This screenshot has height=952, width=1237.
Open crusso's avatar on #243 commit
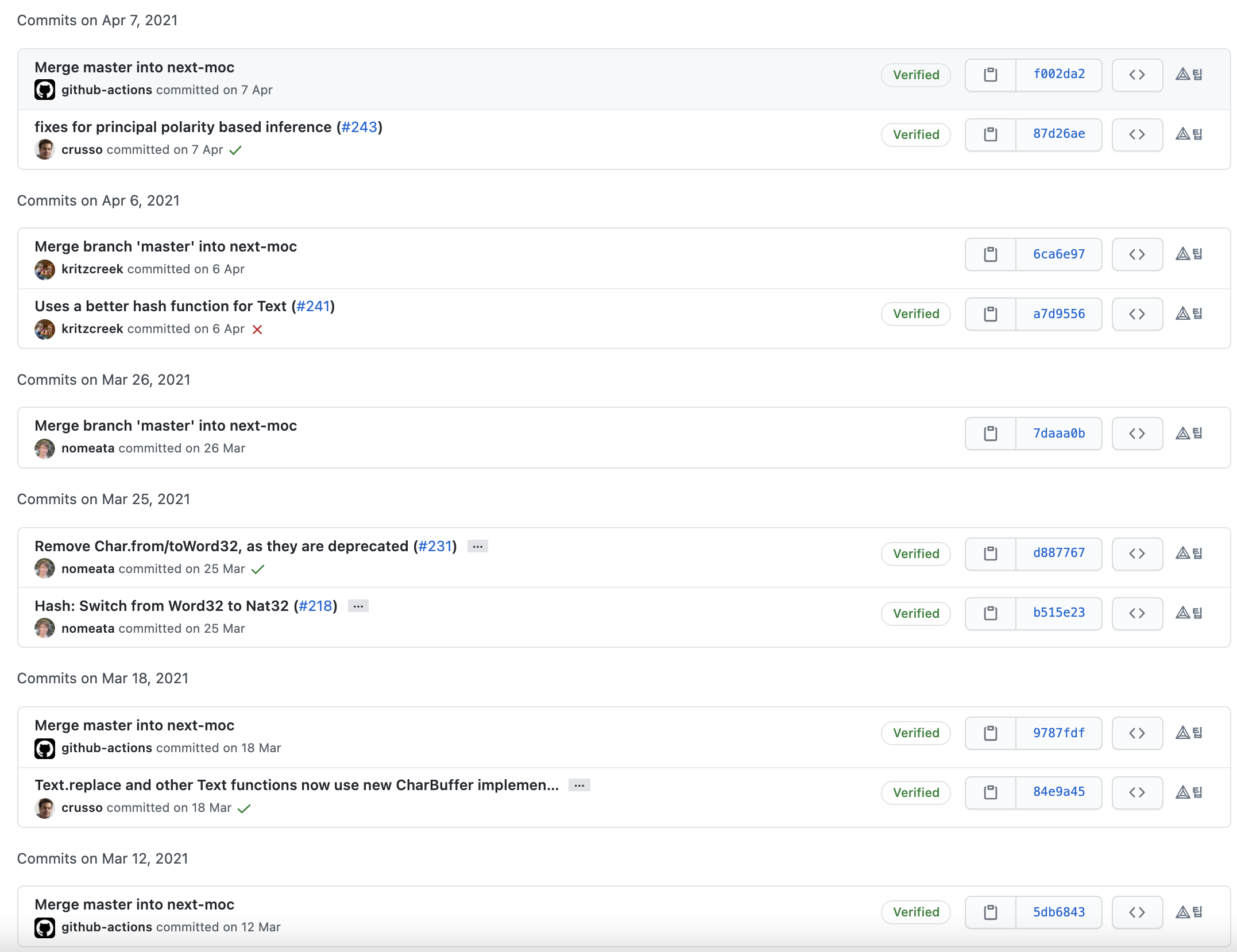(x=44, y=150)
